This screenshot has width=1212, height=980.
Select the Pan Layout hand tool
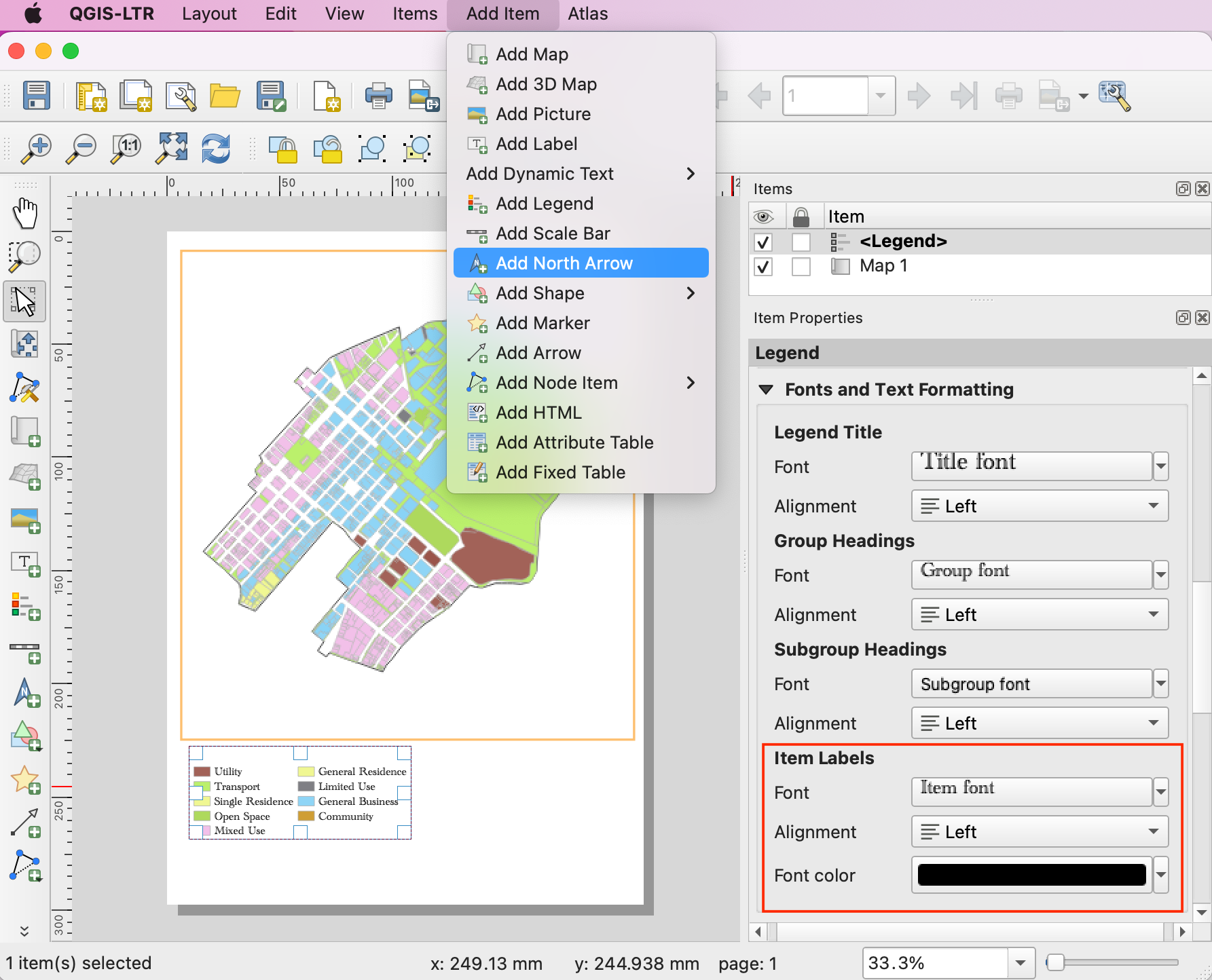click(x=25, y=213)
